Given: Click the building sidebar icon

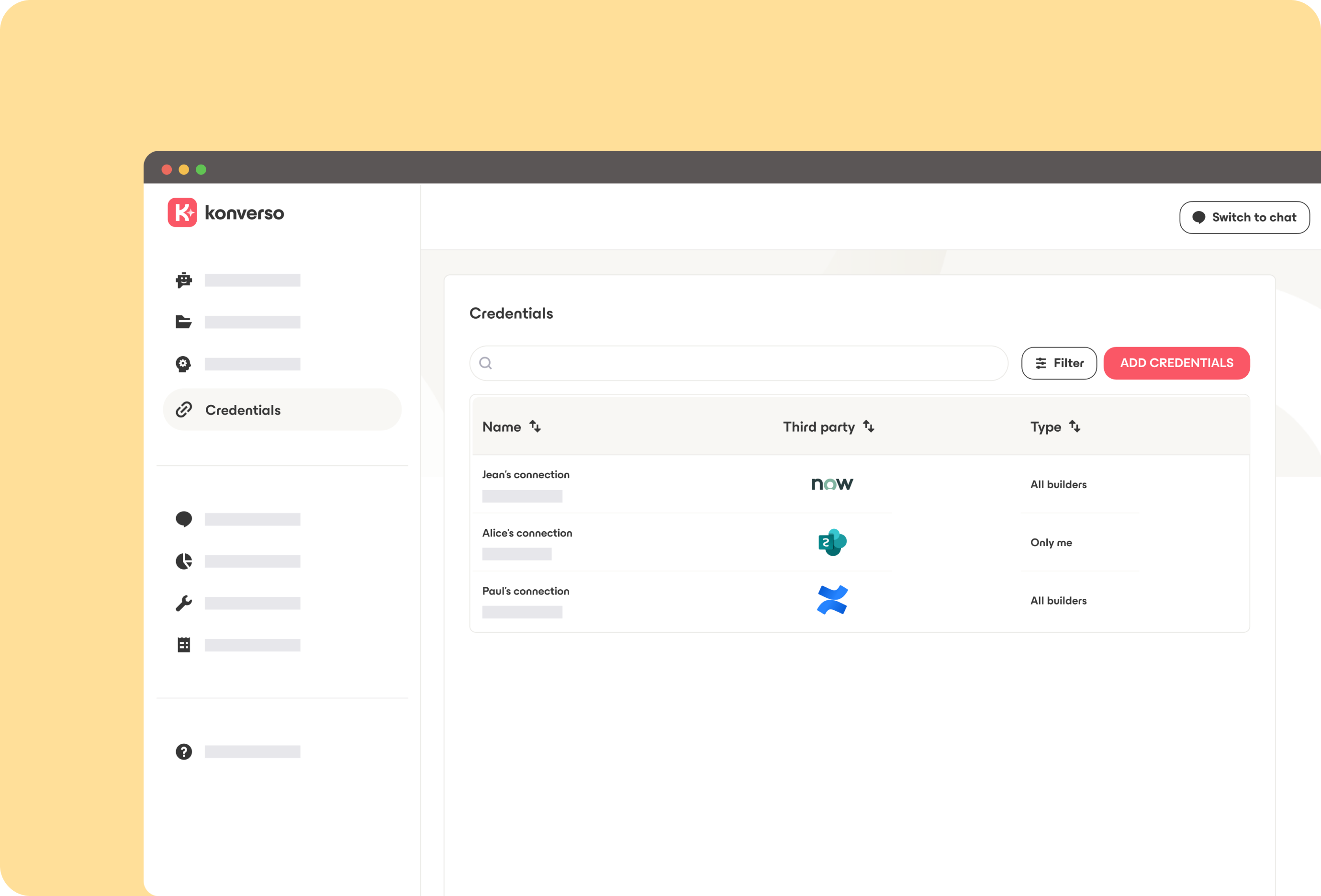Looking at the screenshot, I should [x=184, y=645].
